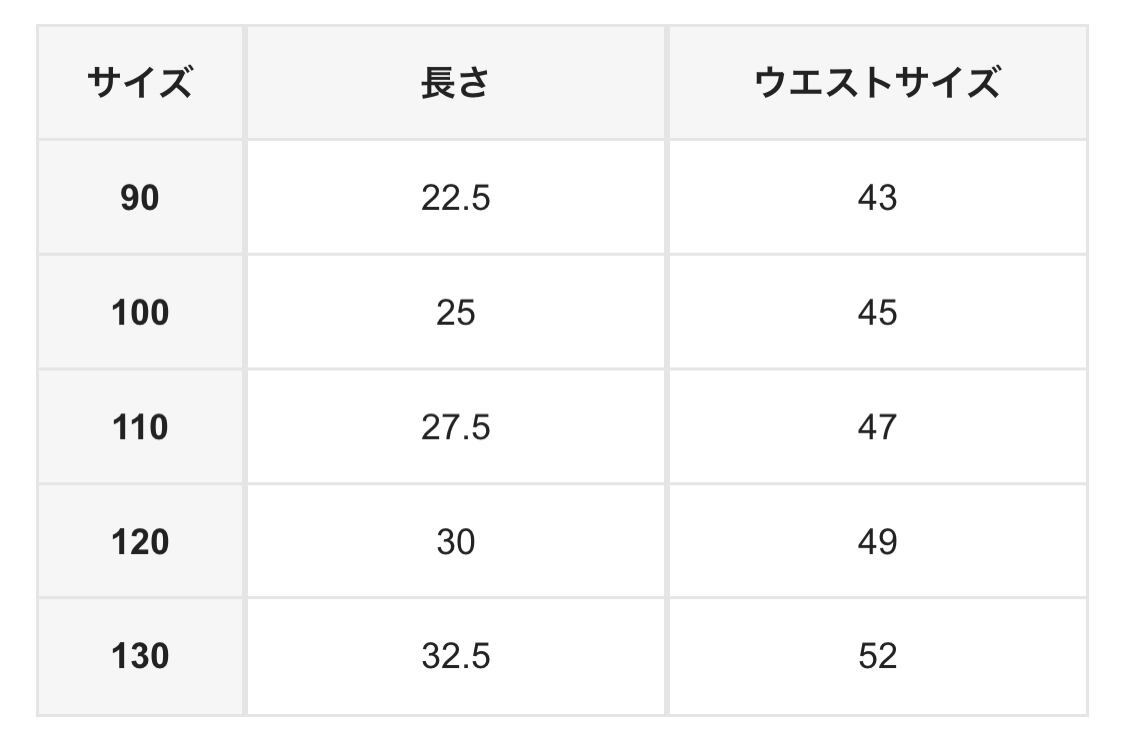Select the size 130 row label
This screenshot has width=1125, height=742.
(140, 657)
